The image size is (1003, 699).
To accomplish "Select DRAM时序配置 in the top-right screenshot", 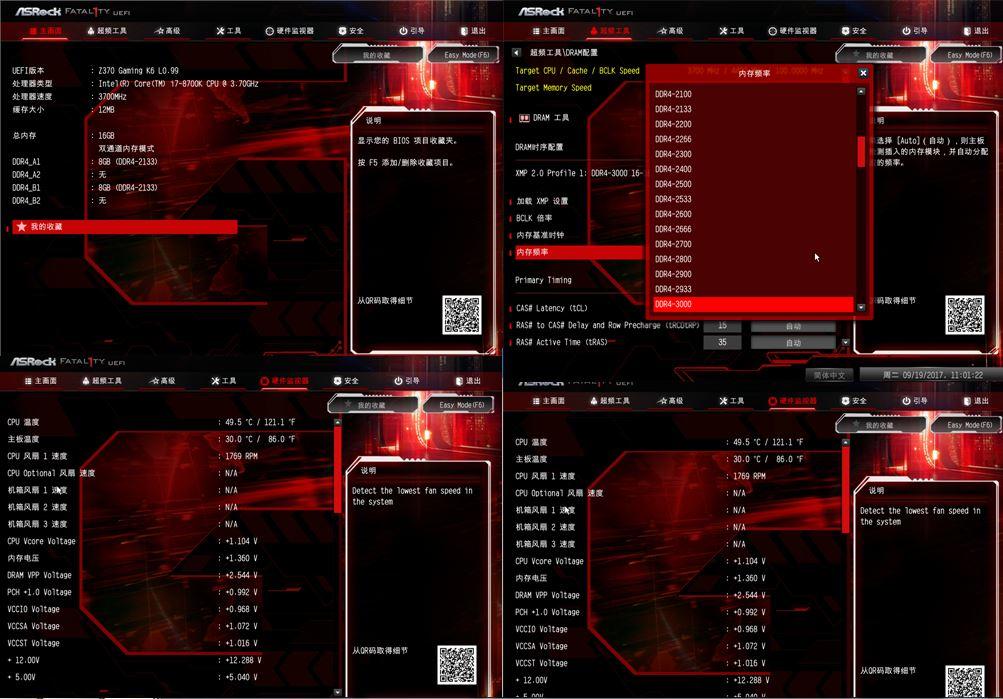I will click(x=539, y=147).
